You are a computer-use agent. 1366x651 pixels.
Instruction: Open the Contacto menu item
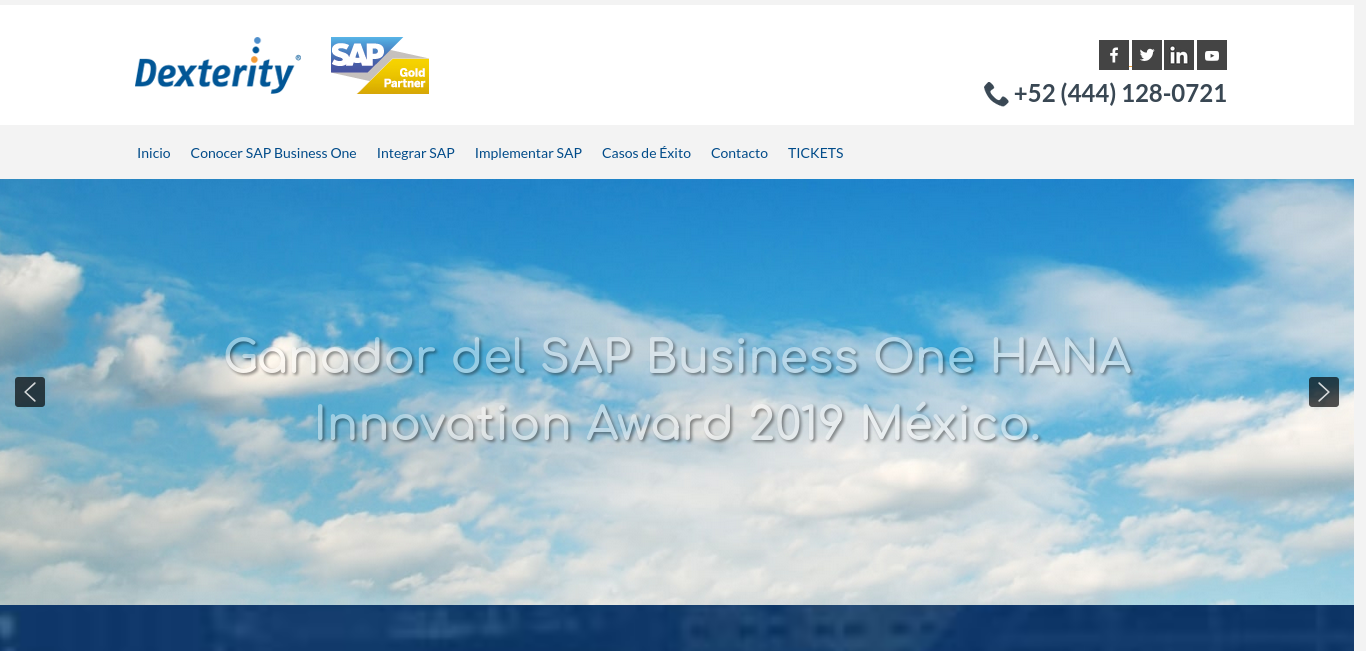(x=739, y=153)
